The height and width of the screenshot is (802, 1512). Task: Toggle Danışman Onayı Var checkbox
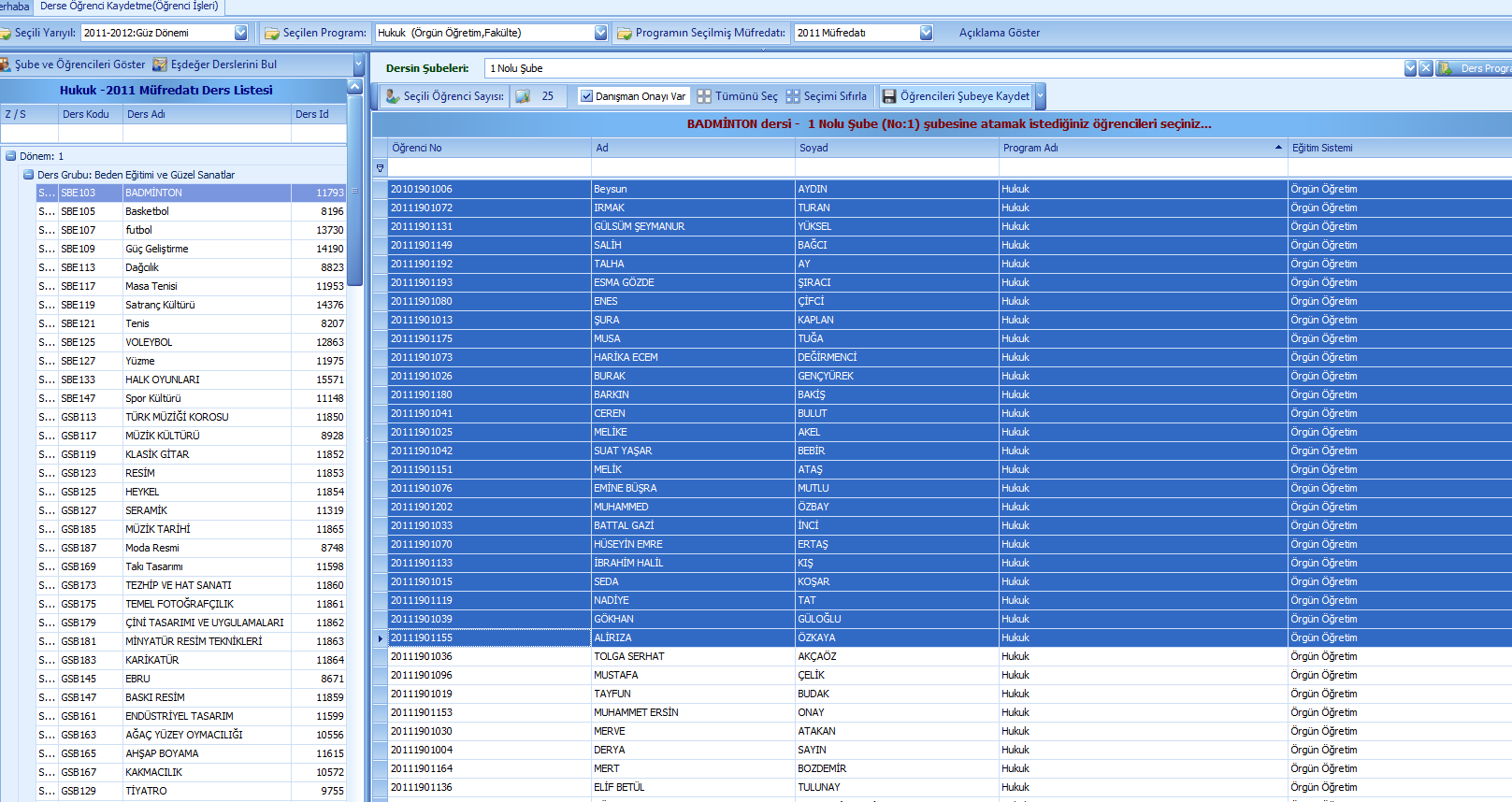586,96
